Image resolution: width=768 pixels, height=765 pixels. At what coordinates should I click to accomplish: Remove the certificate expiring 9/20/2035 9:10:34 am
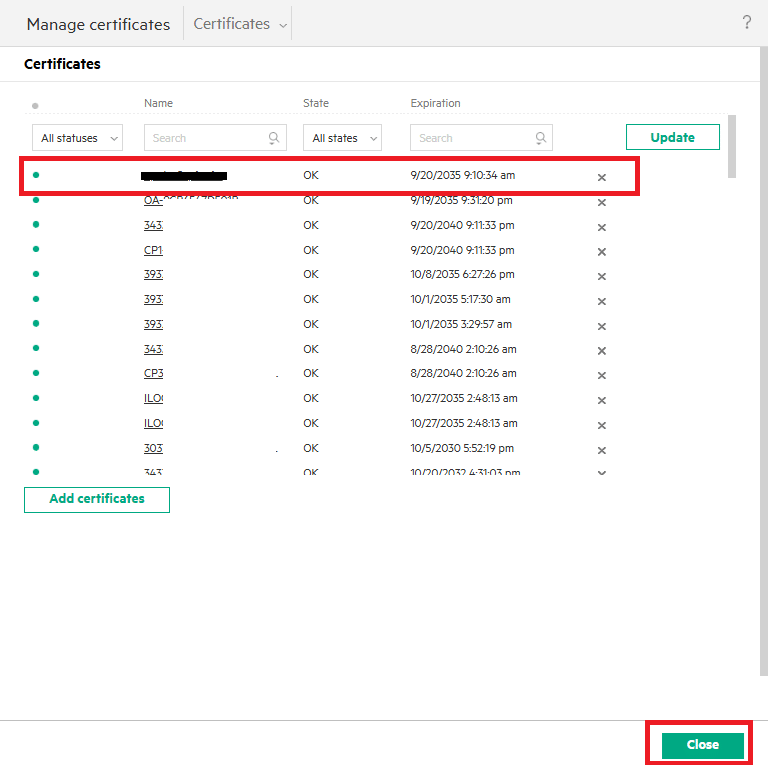(602, 177)
